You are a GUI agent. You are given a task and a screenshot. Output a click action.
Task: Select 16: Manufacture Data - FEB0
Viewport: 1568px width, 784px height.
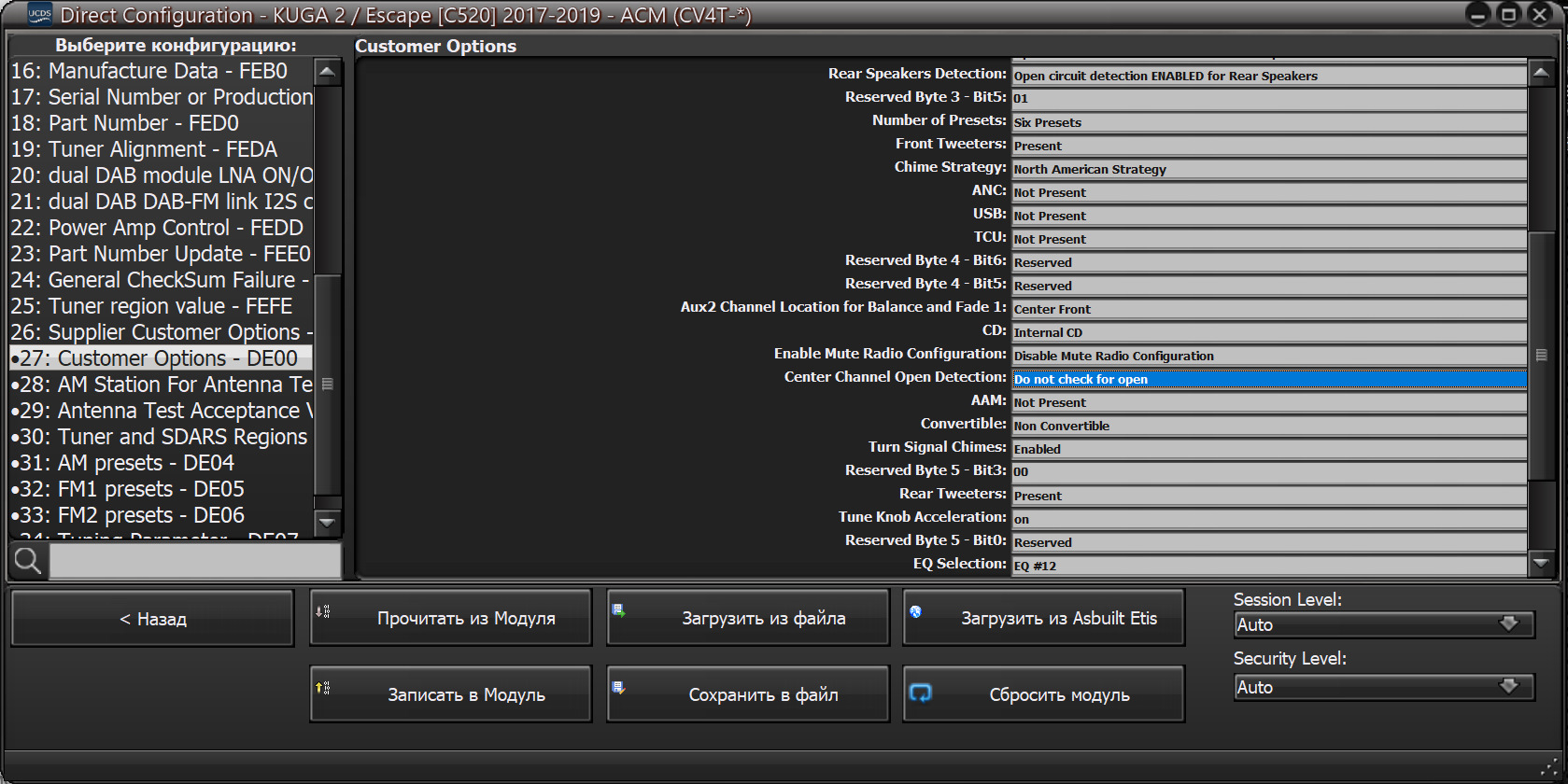[161, 71]
